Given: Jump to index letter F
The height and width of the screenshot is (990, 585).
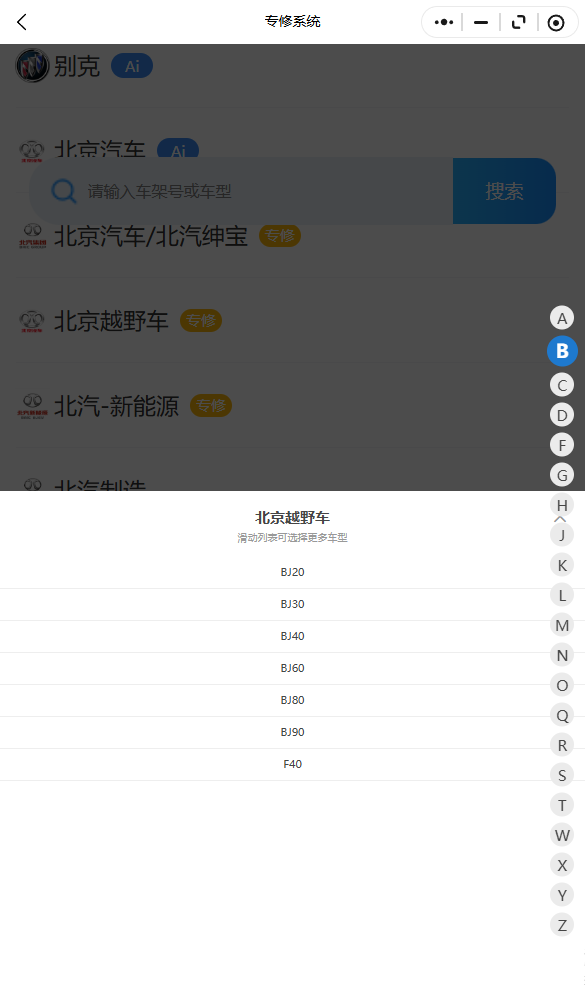Looking at the screenshot, I should tap(562, 445).
